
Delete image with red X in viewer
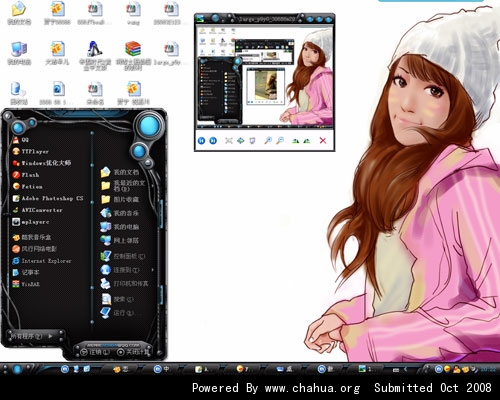coord(323,141)
